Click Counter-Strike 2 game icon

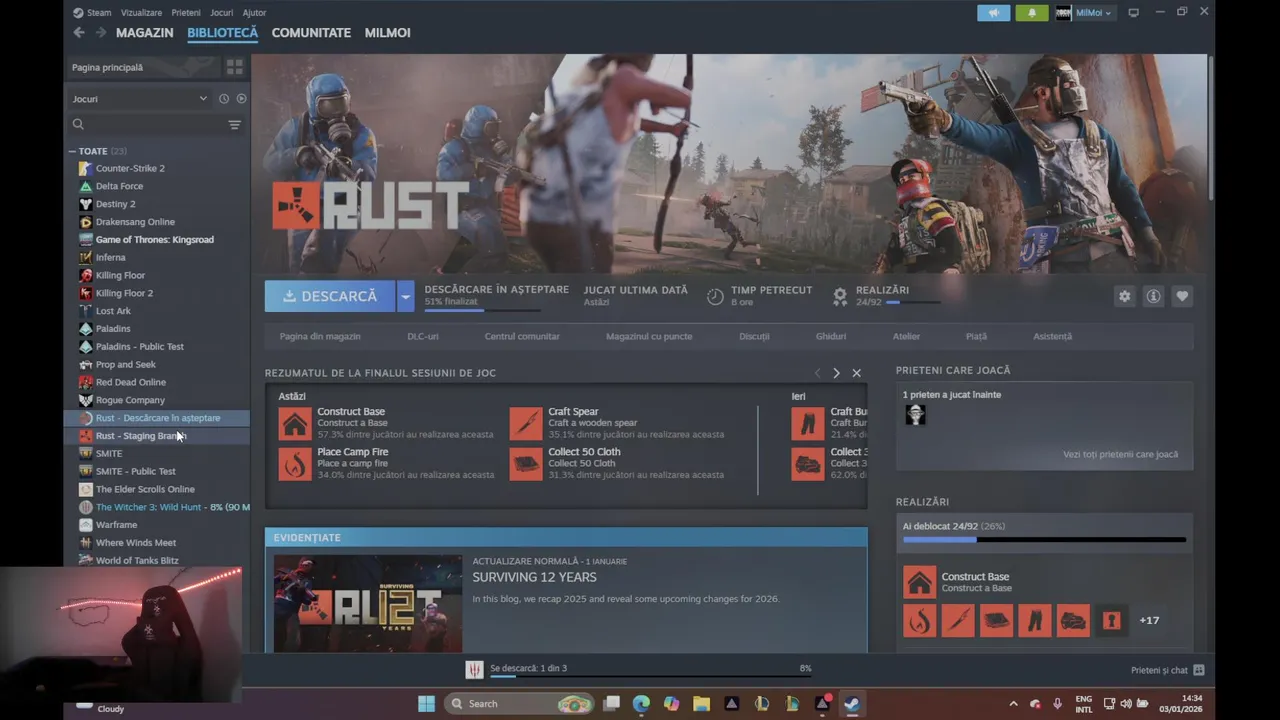[x=86, y=168]
